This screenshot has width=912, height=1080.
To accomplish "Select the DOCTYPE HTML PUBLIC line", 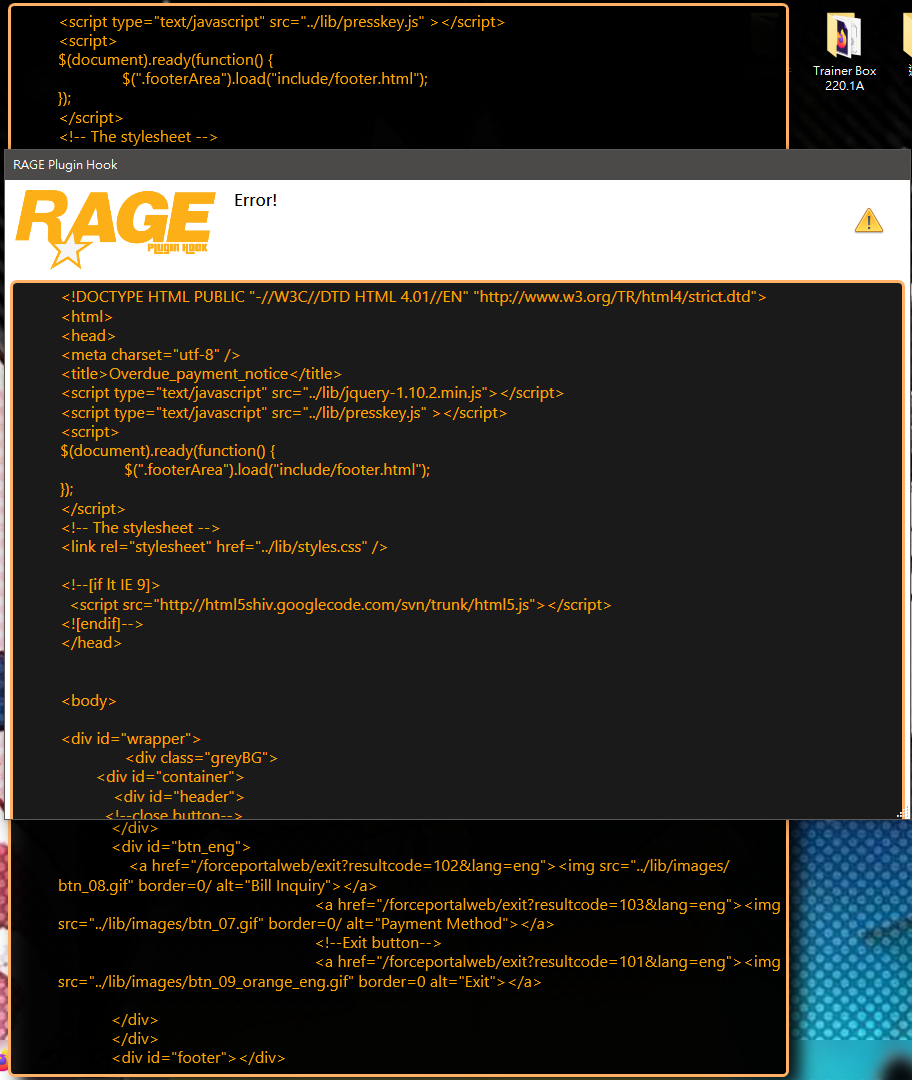I will (413, 297).
